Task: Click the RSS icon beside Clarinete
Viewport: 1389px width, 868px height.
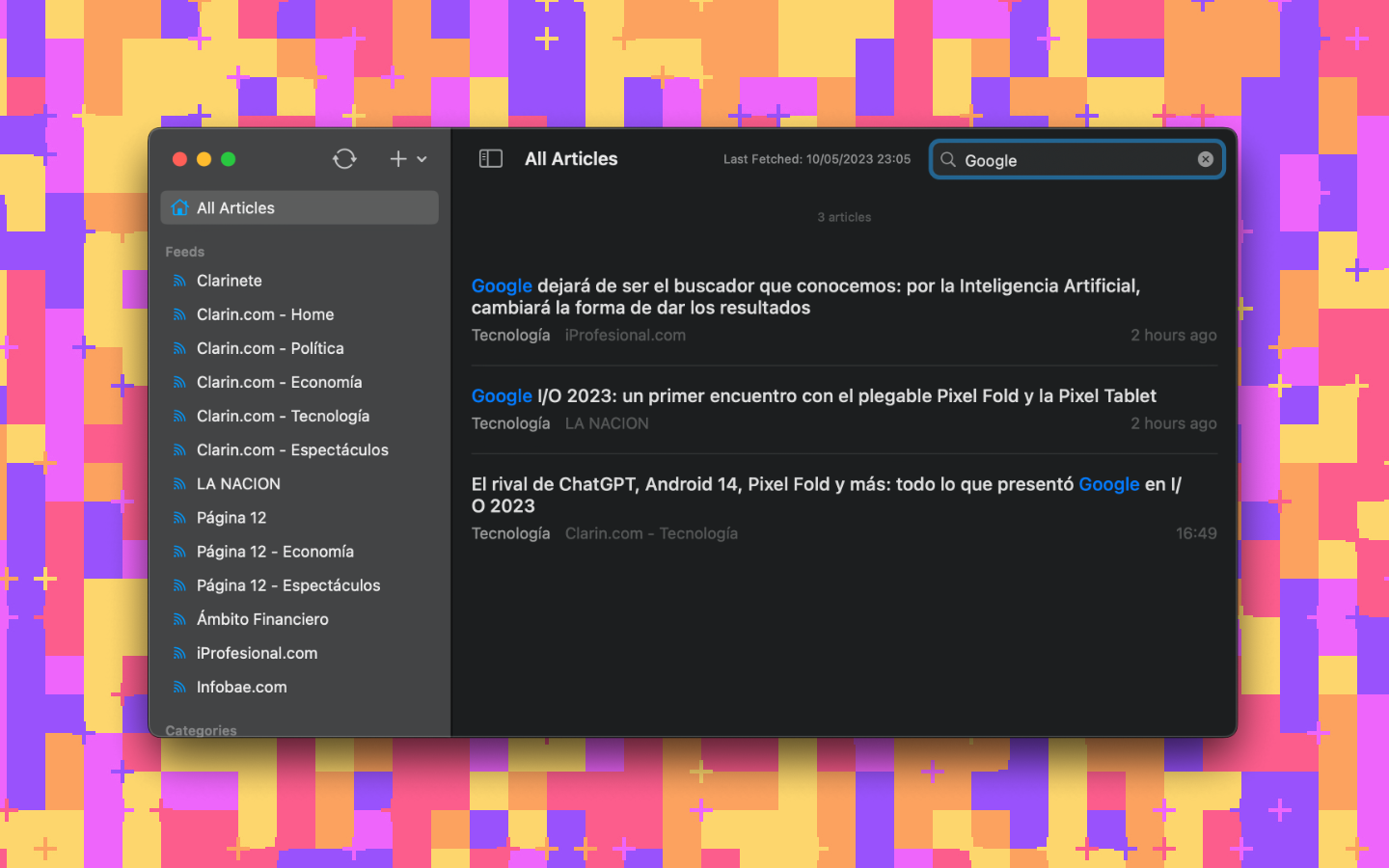Action: [179, 281]
